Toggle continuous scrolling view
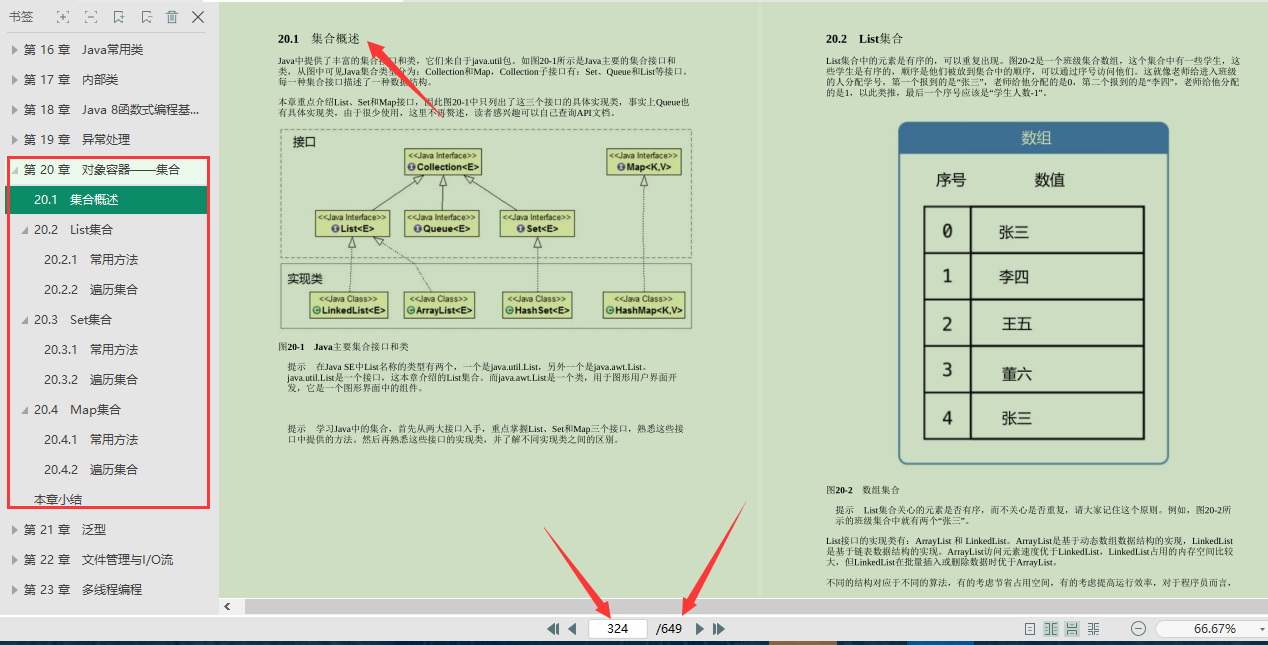 [1072, 629]
